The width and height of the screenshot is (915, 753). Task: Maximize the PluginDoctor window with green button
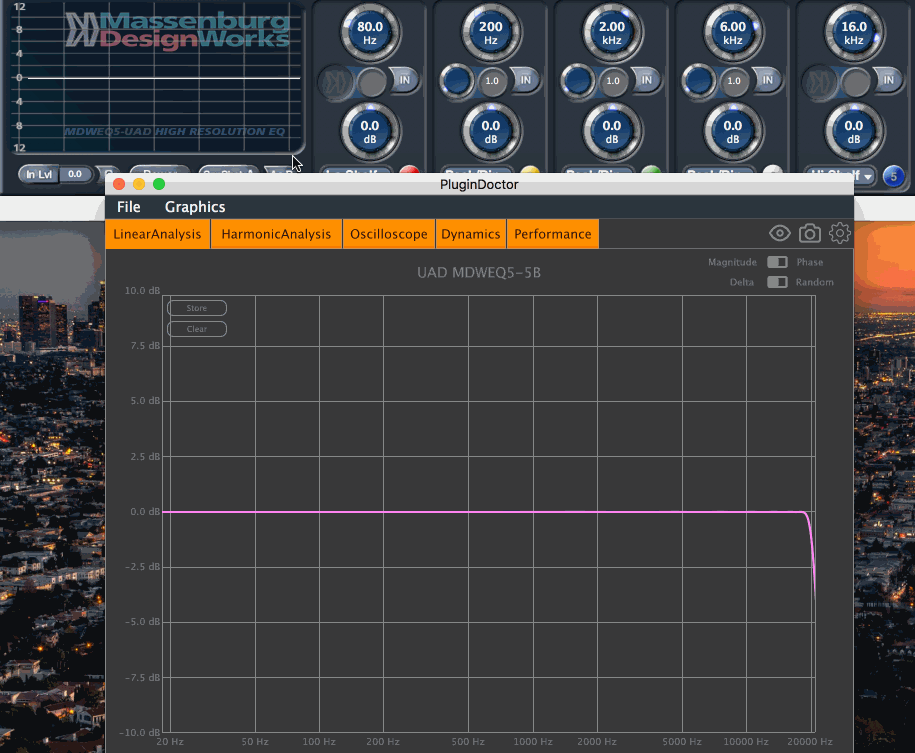(x=159, y=184)
